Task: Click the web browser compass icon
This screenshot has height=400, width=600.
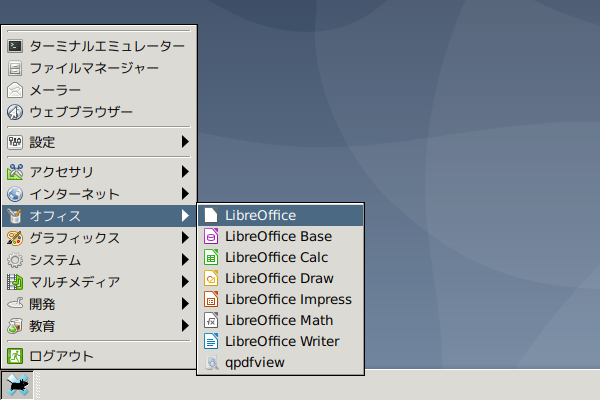Action: 15,112
